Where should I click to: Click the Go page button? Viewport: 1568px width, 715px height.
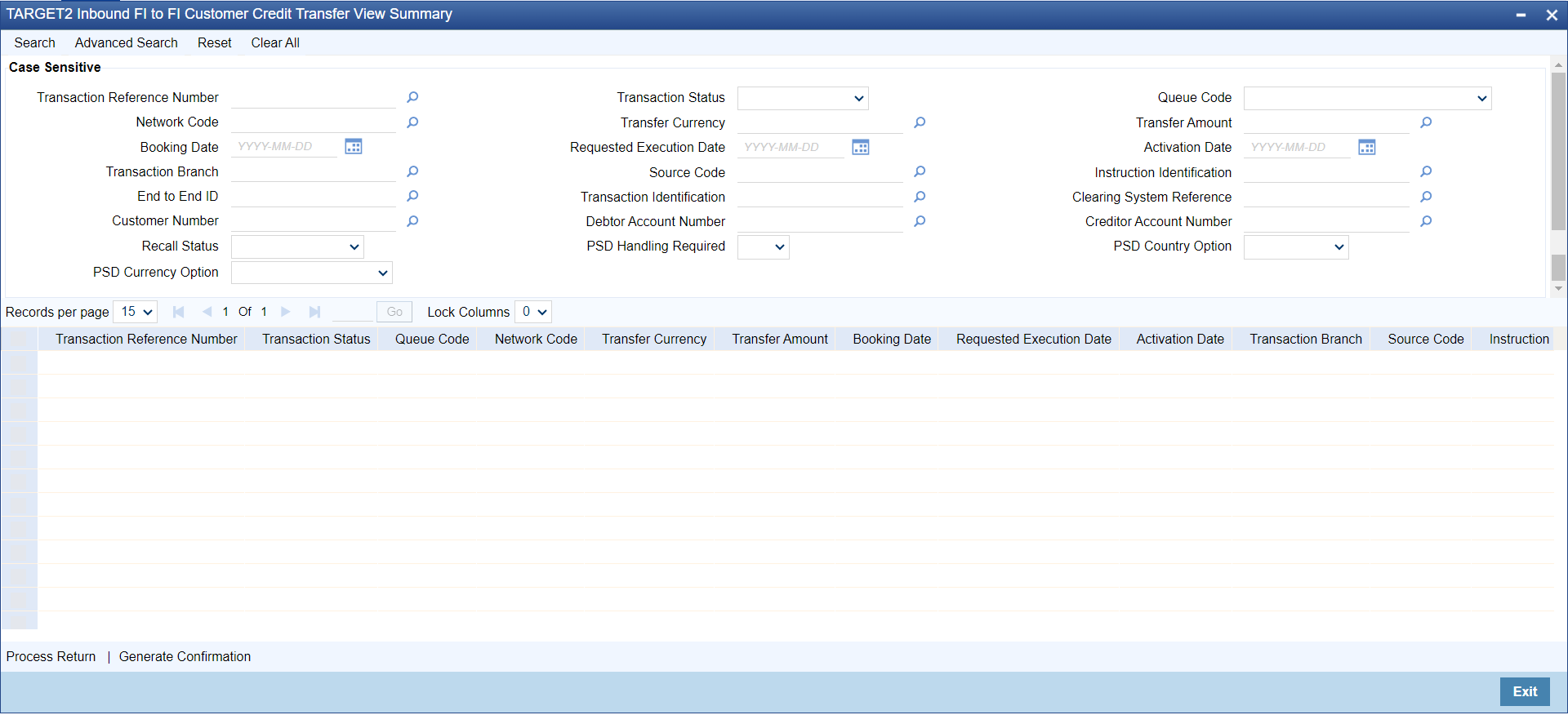pos(394,312)
